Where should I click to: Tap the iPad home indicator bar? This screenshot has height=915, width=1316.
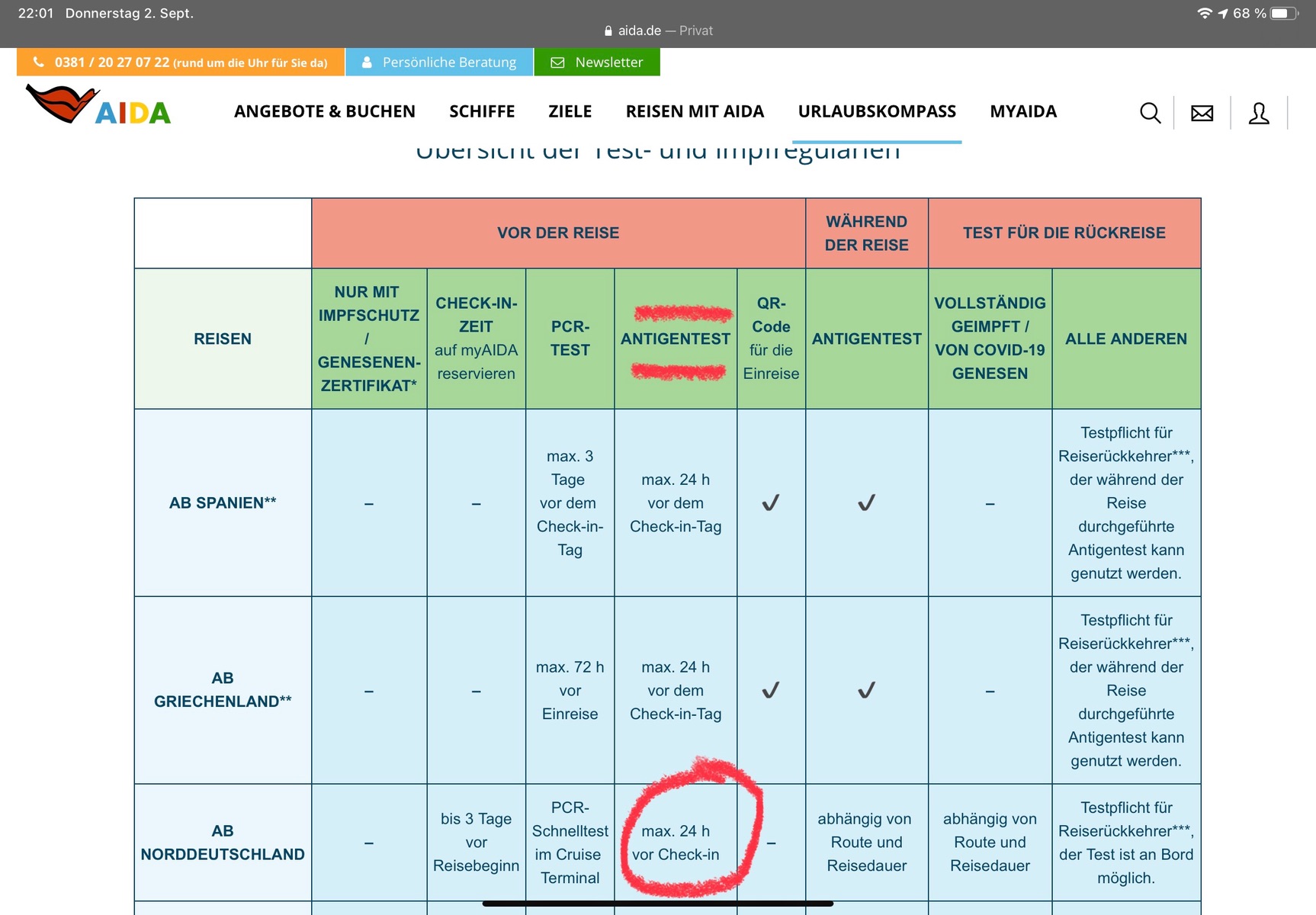point(657,904)
